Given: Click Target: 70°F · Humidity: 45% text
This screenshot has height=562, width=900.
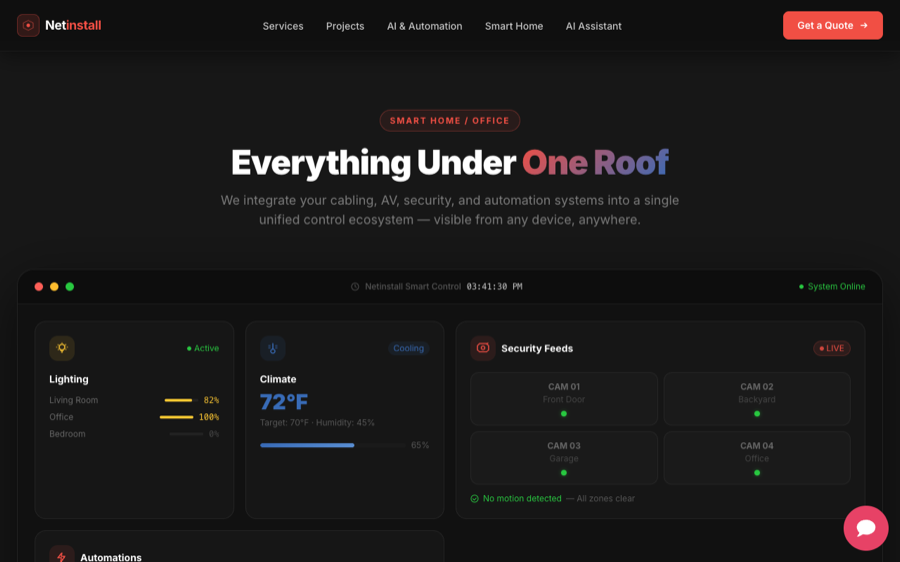Looking at the screenshot, I should pyautogui.click(x=317, y=423).
